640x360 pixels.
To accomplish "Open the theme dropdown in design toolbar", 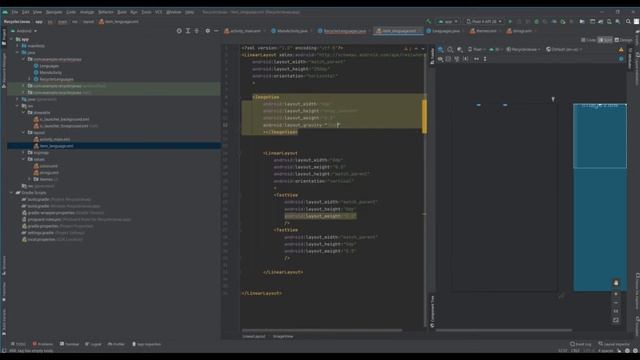I will pyautogui.click(x=523, y=49).
